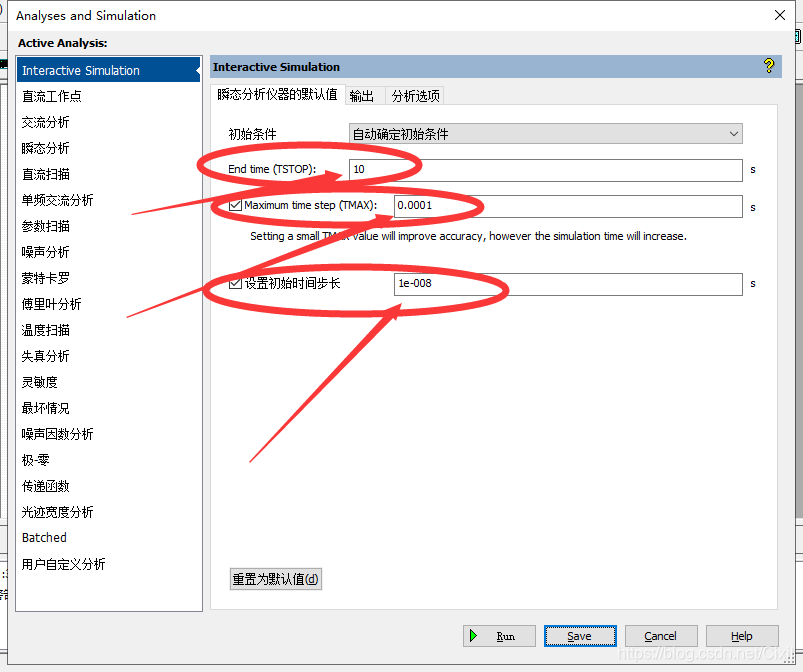Screen dimensions: 803x672
Task: Select 直流工作点 analysis type
Action: (52, 96)
